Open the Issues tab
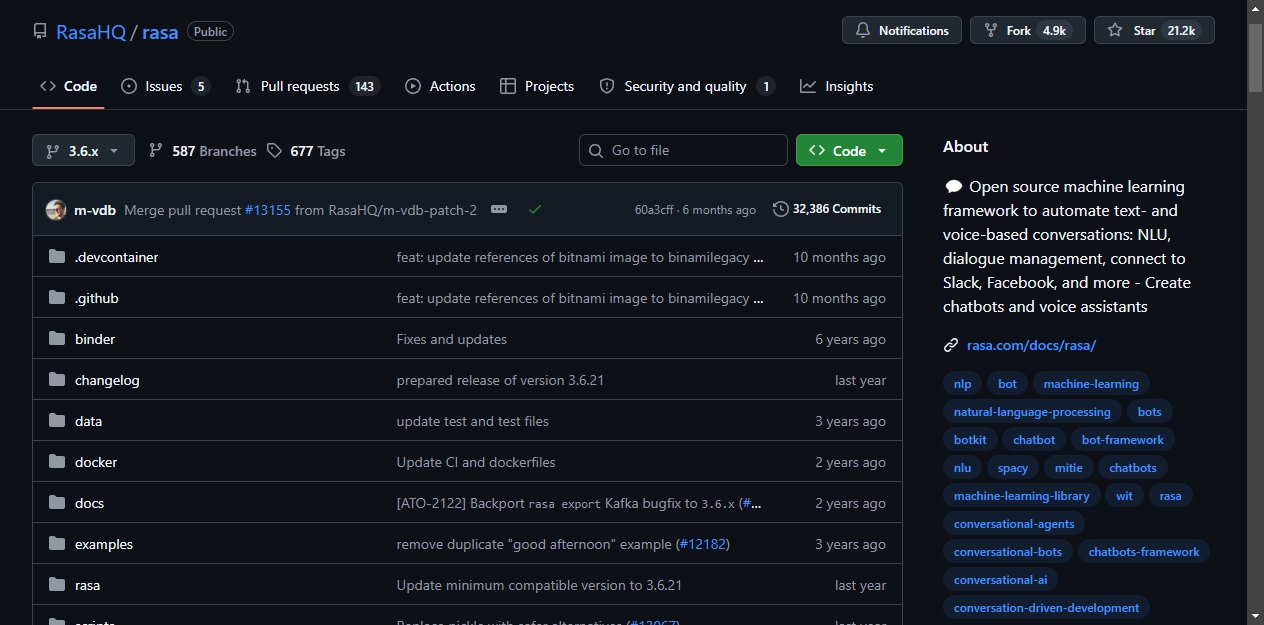This screenshot has height=625, width=1264. (165, 86)
